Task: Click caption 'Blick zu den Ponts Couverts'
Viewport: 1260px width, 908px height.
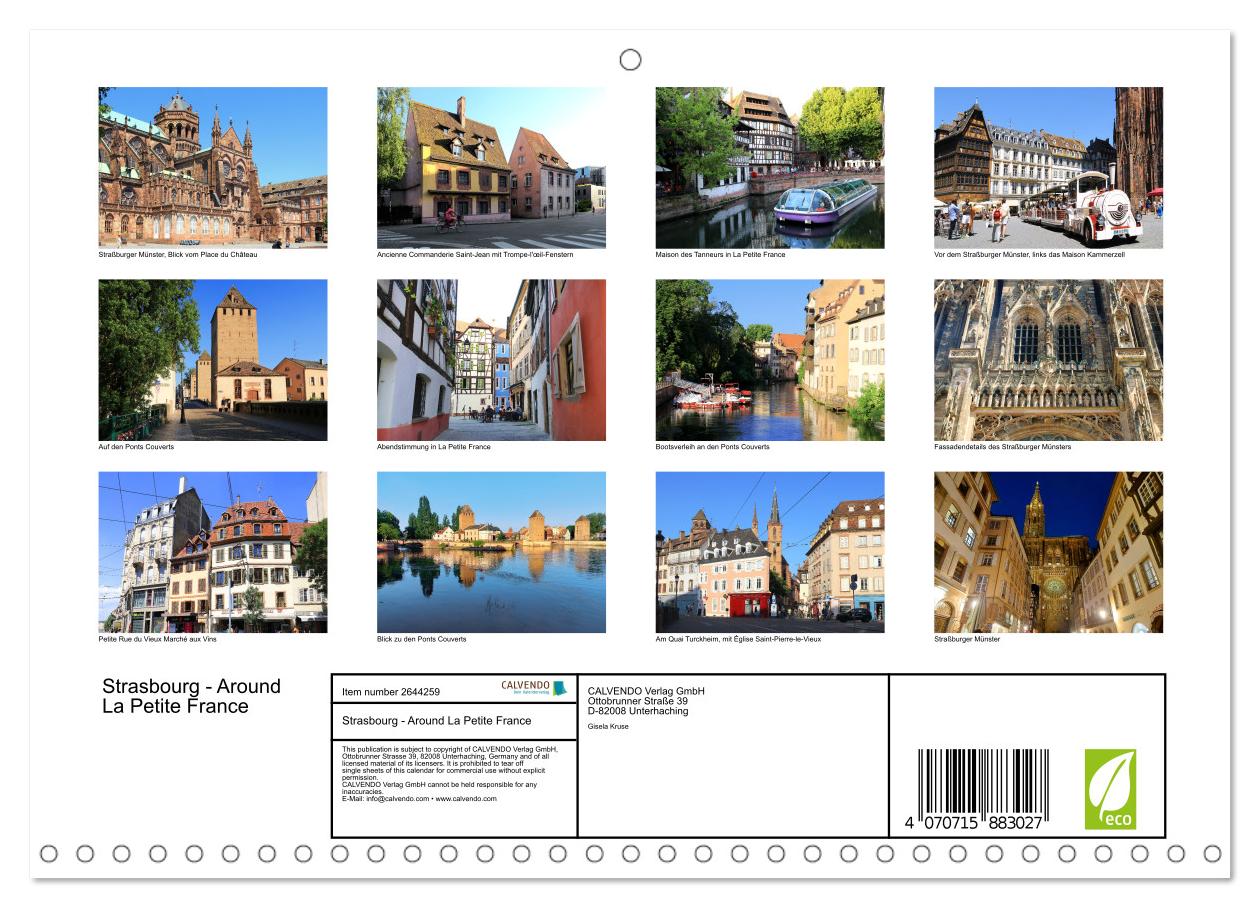Action: 422,639
